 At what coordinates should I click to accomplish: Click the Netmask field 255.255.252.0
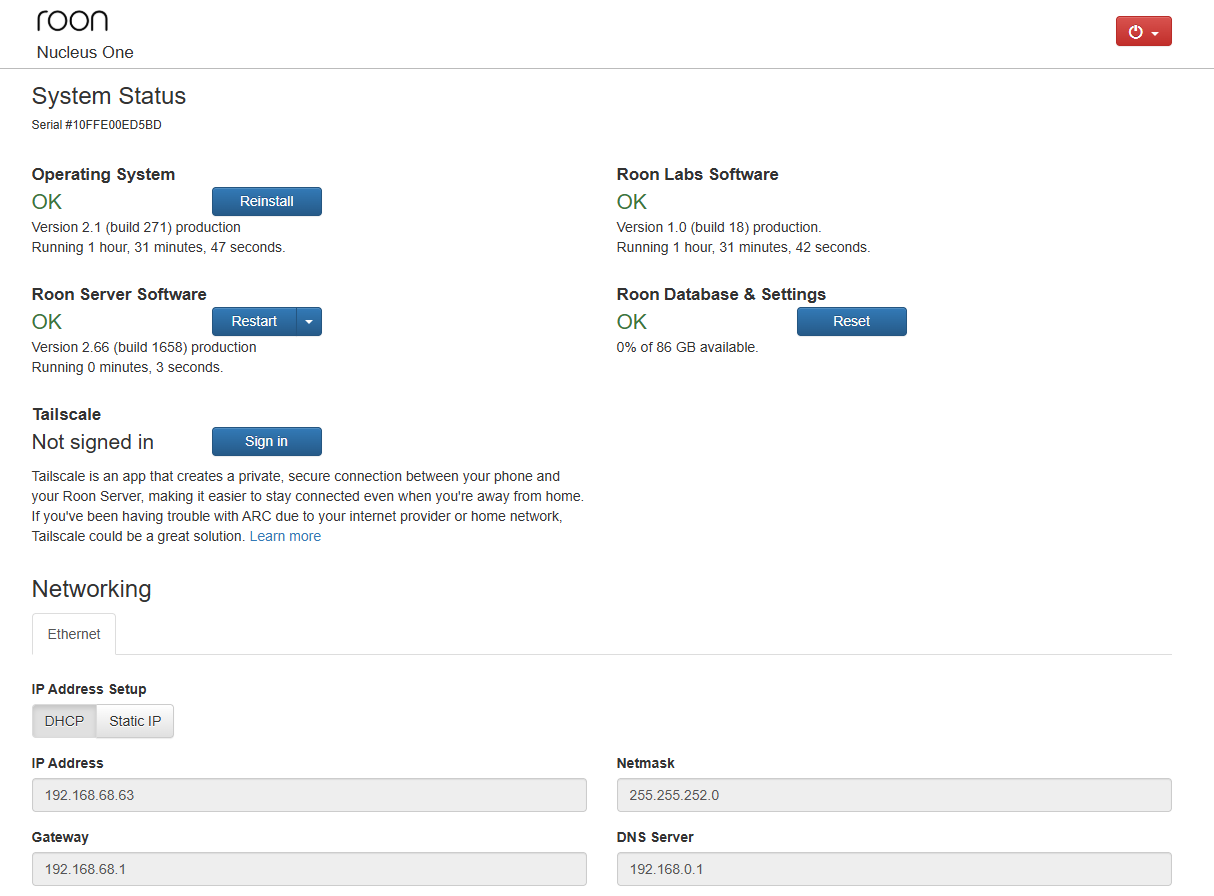pos(894,795)
